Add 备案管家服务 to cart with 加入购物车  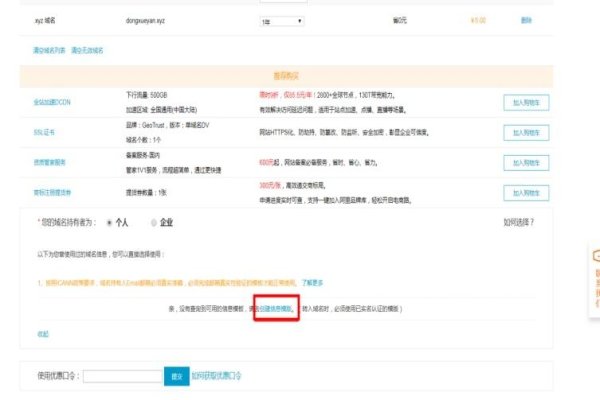pos(526,163)
